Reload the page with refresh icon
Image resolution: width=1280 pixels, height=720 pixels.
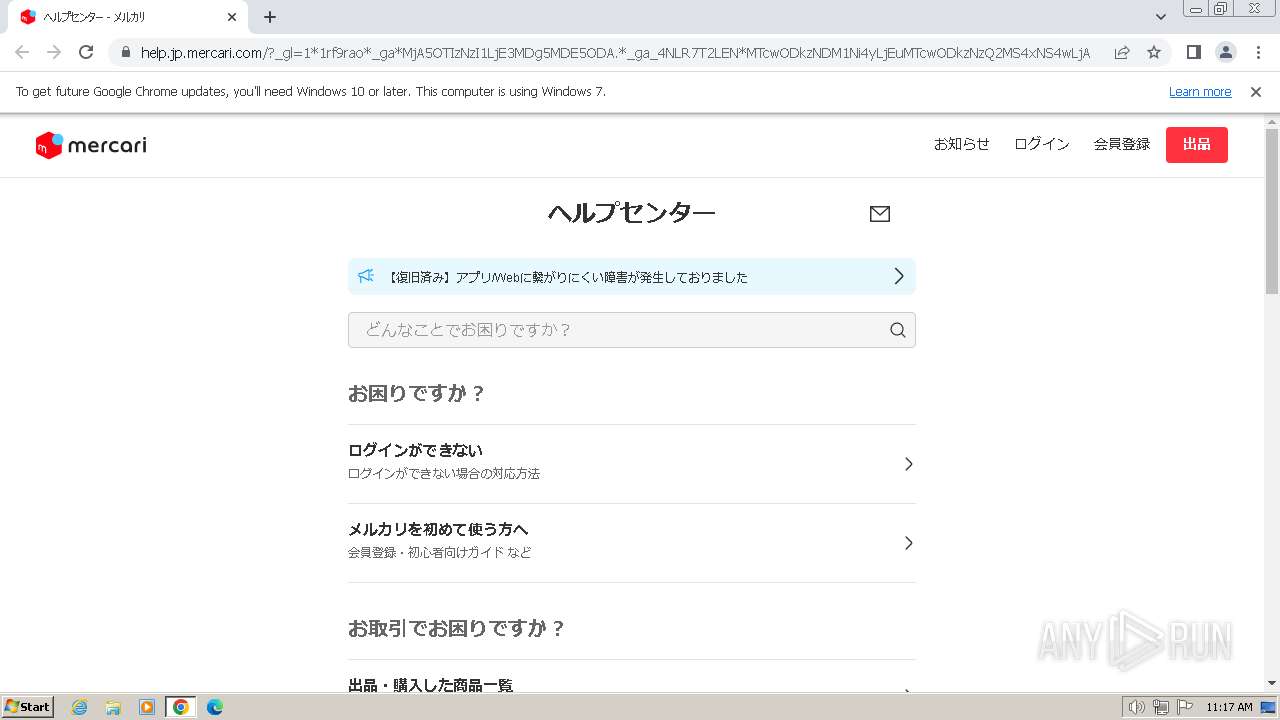(x=86, y=52)
